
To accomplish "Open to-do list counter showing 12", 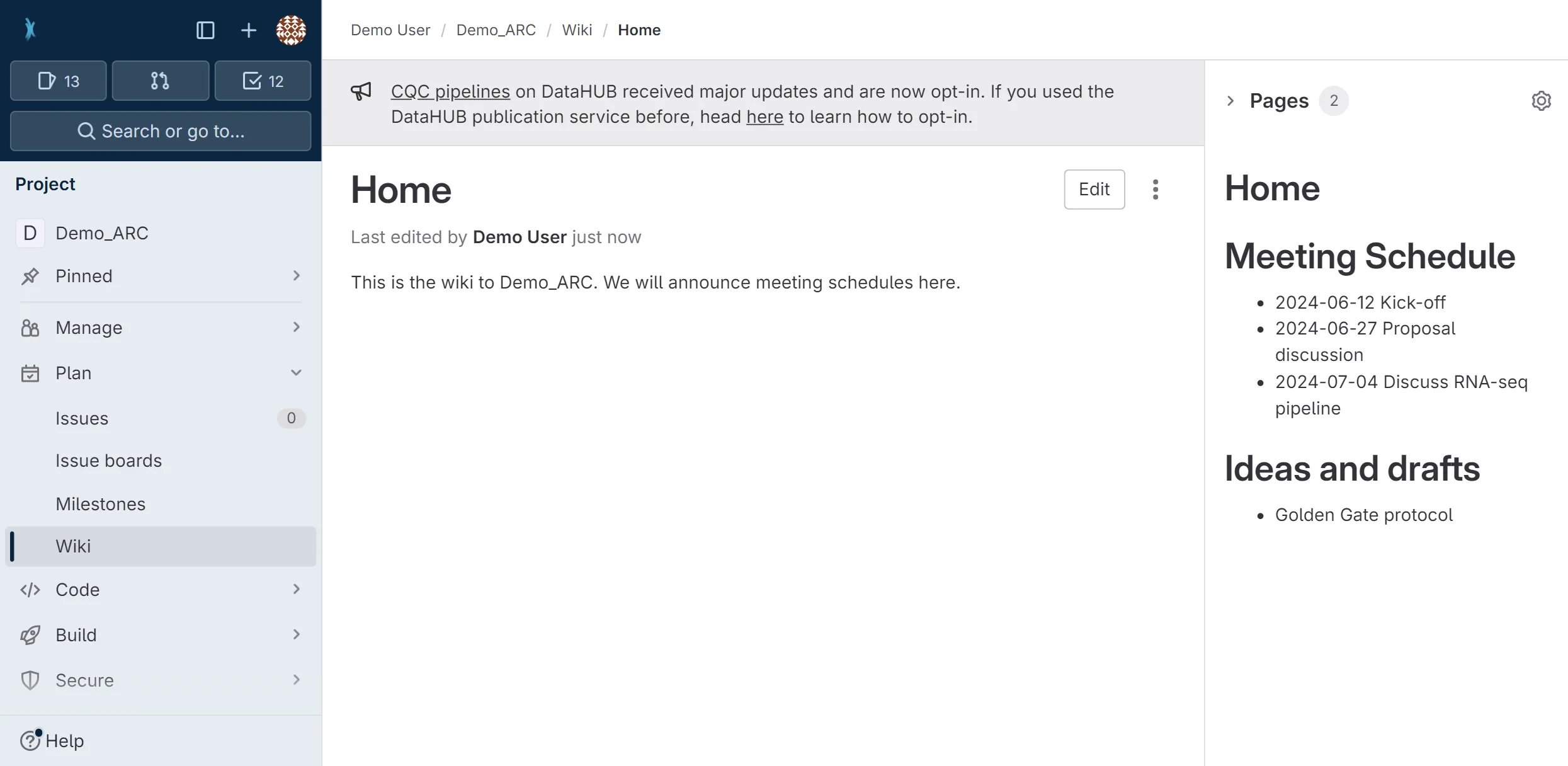I will pyautogui.click(x=263, y=81).
